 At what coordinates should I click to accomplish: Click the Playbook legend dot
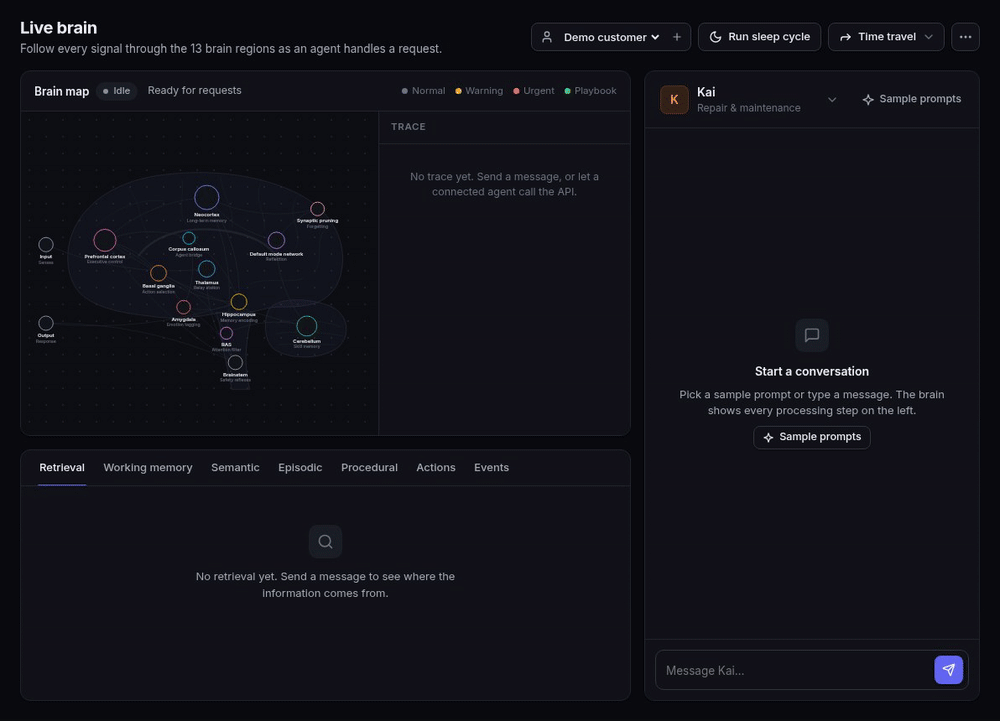click(567, 91)
